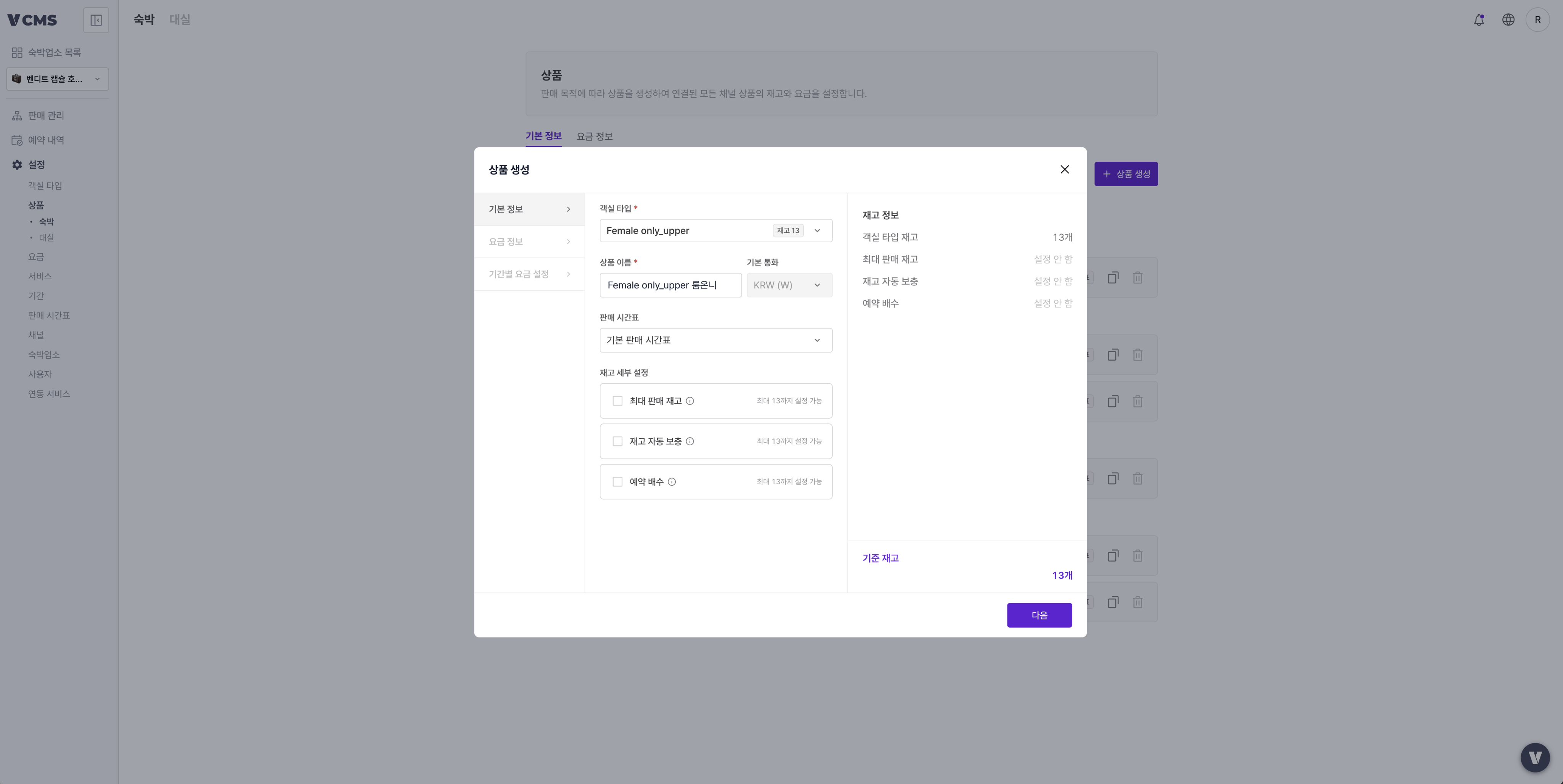Copy the last product row
The height and width of the screenshot is (784, 1563).
(1113, 602)
